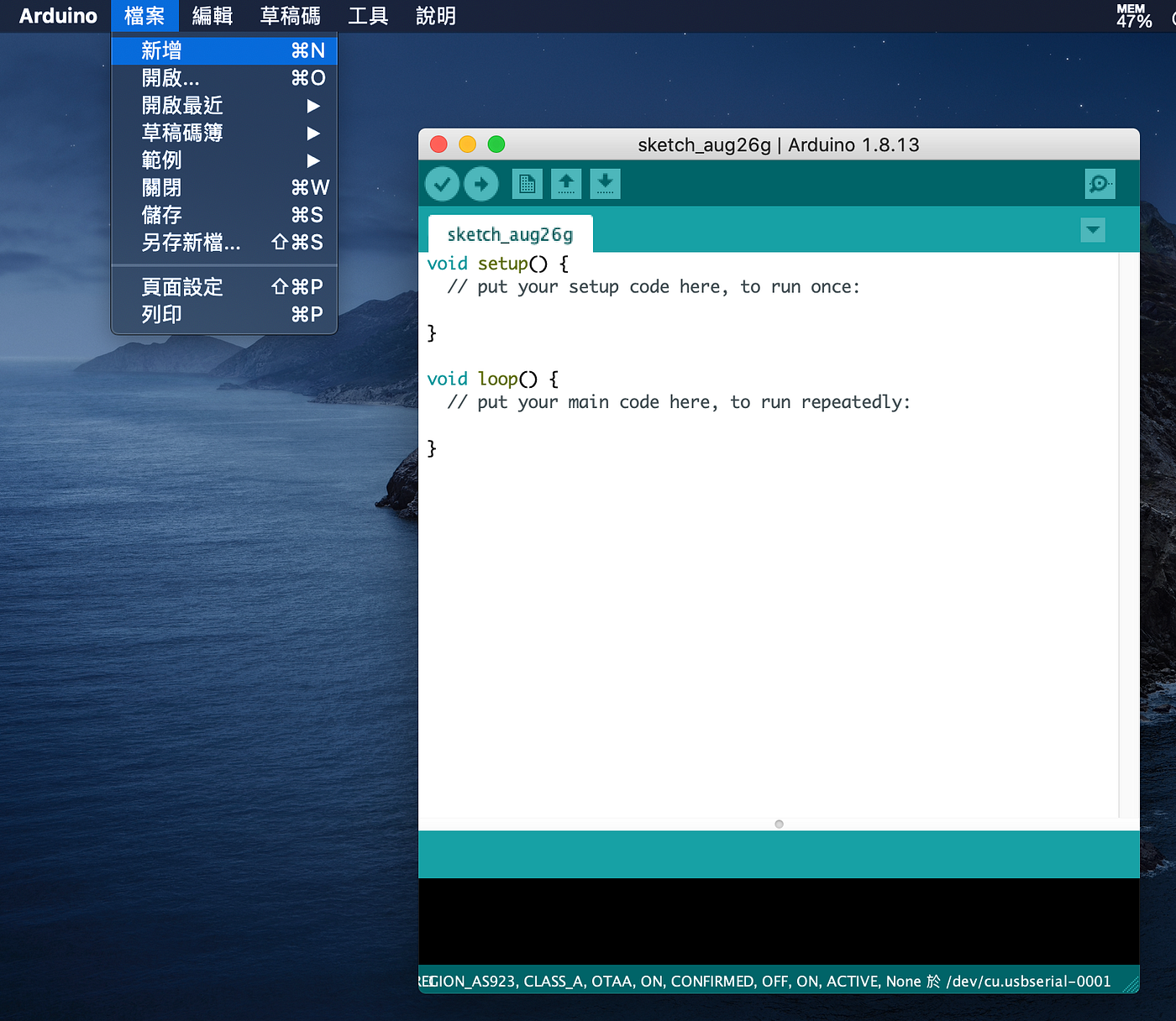Select 儲存 to save the current sketch

click(x=161, y=215)
